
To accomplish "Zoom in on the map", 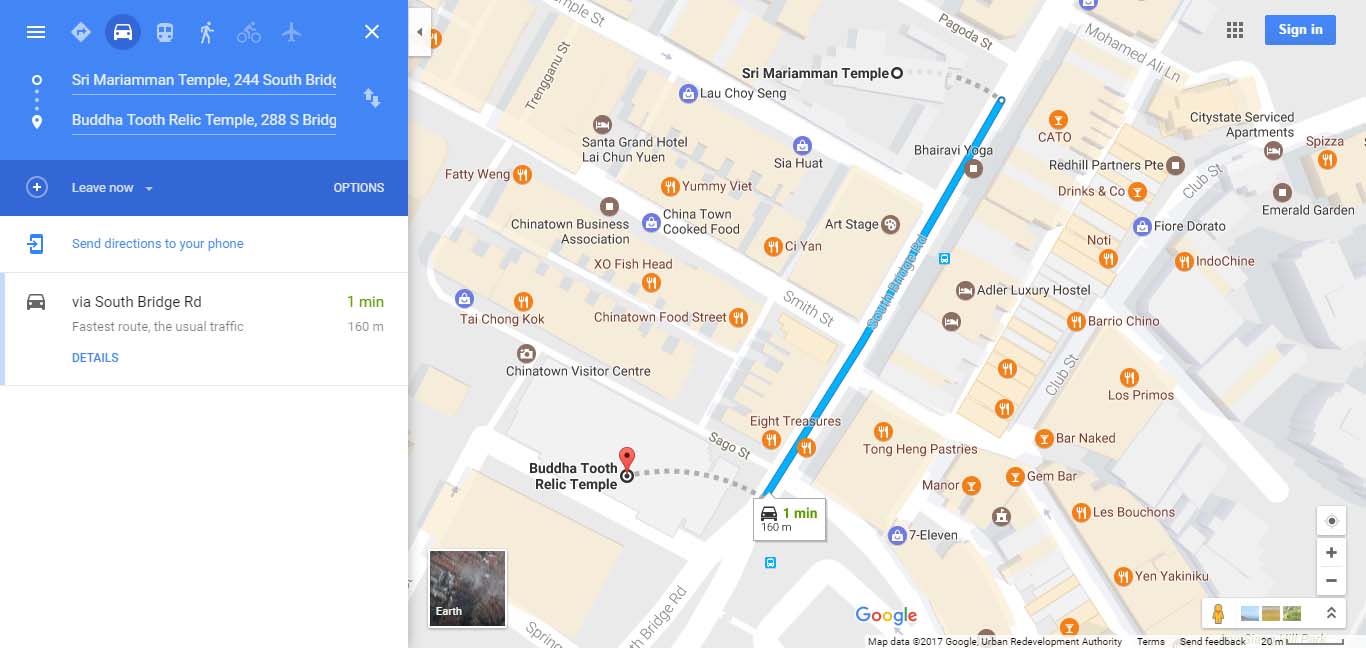I will coord(1331,553).
